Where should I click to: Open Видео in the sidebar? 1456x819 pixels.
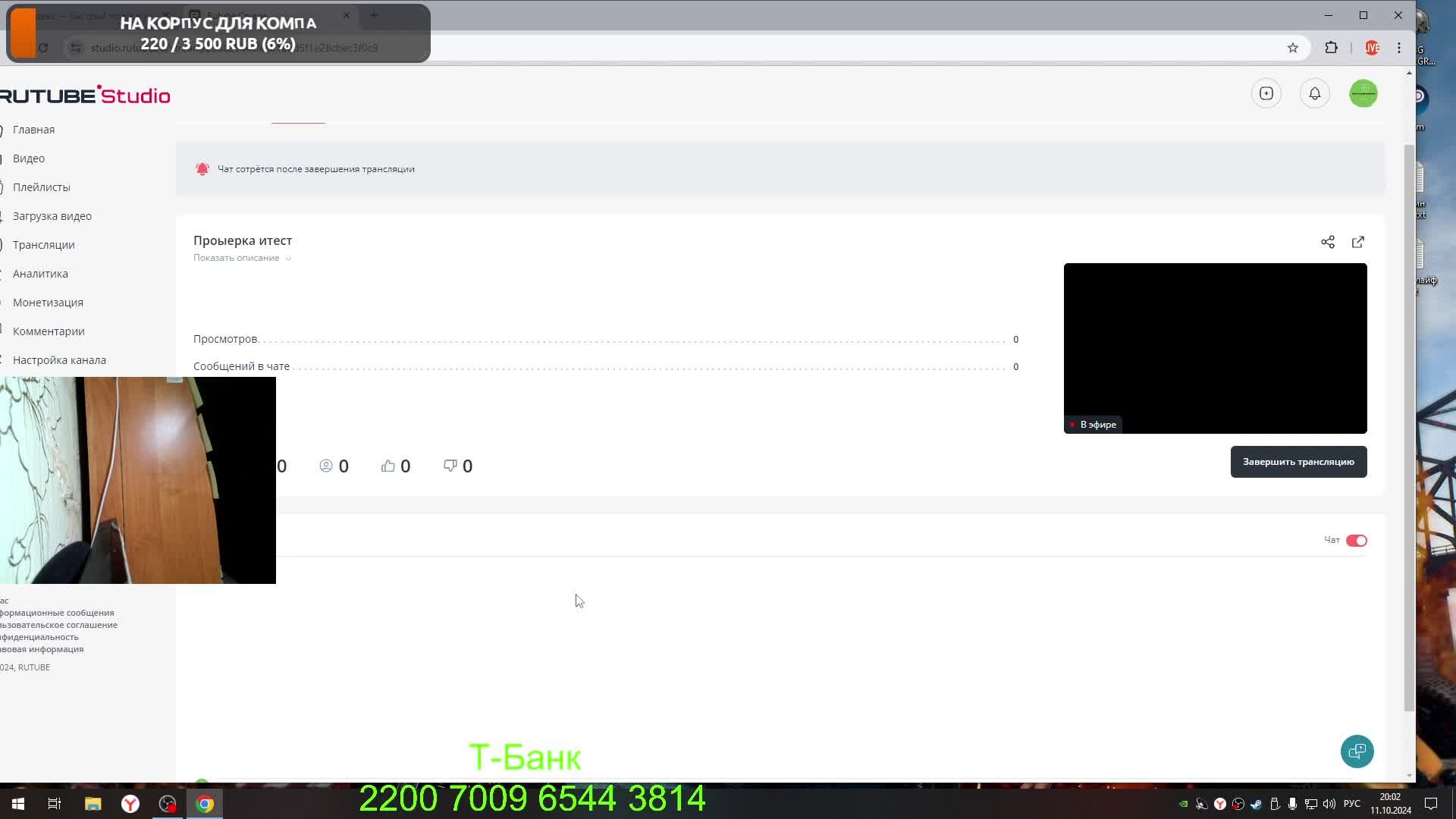pos(28,158)
